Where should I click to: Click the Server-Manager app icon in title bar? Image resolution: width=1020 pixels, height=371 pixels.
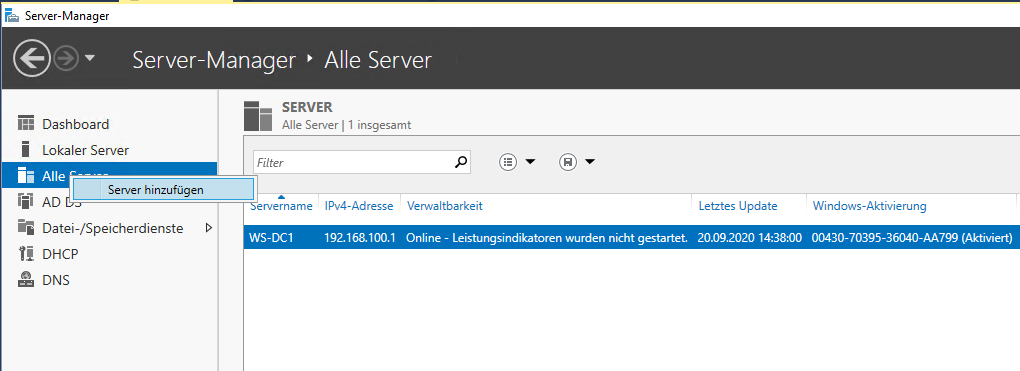coord(12,16)
